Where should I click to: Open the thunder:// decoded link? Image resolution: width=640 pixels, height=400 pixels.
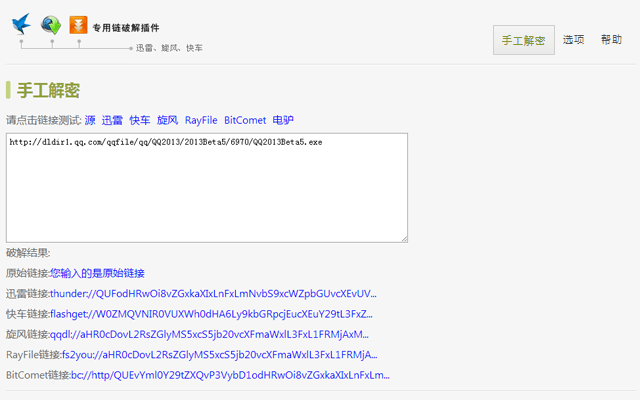click(x=213, y=293)
